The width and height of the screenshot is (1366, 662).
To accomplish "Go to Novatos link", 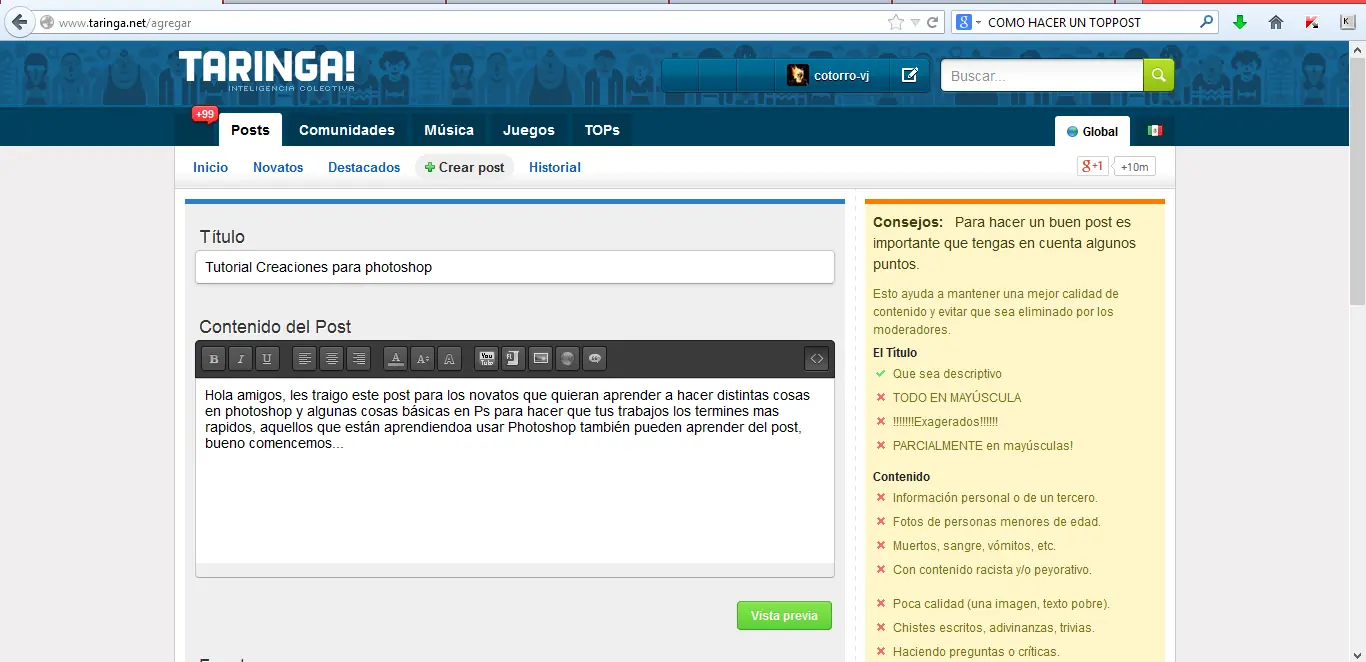I will coord(278,167).
